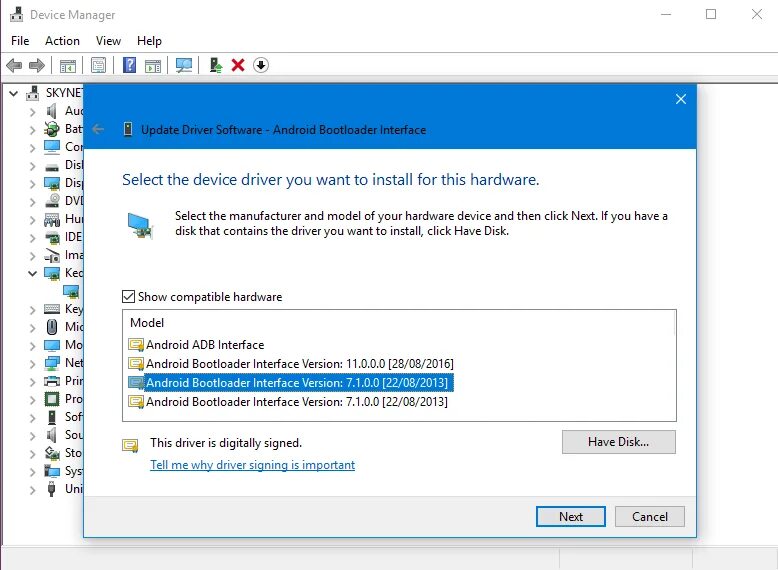Expand the Batteries category chevron
The image size is (778, 570).
tap(33, 130)
